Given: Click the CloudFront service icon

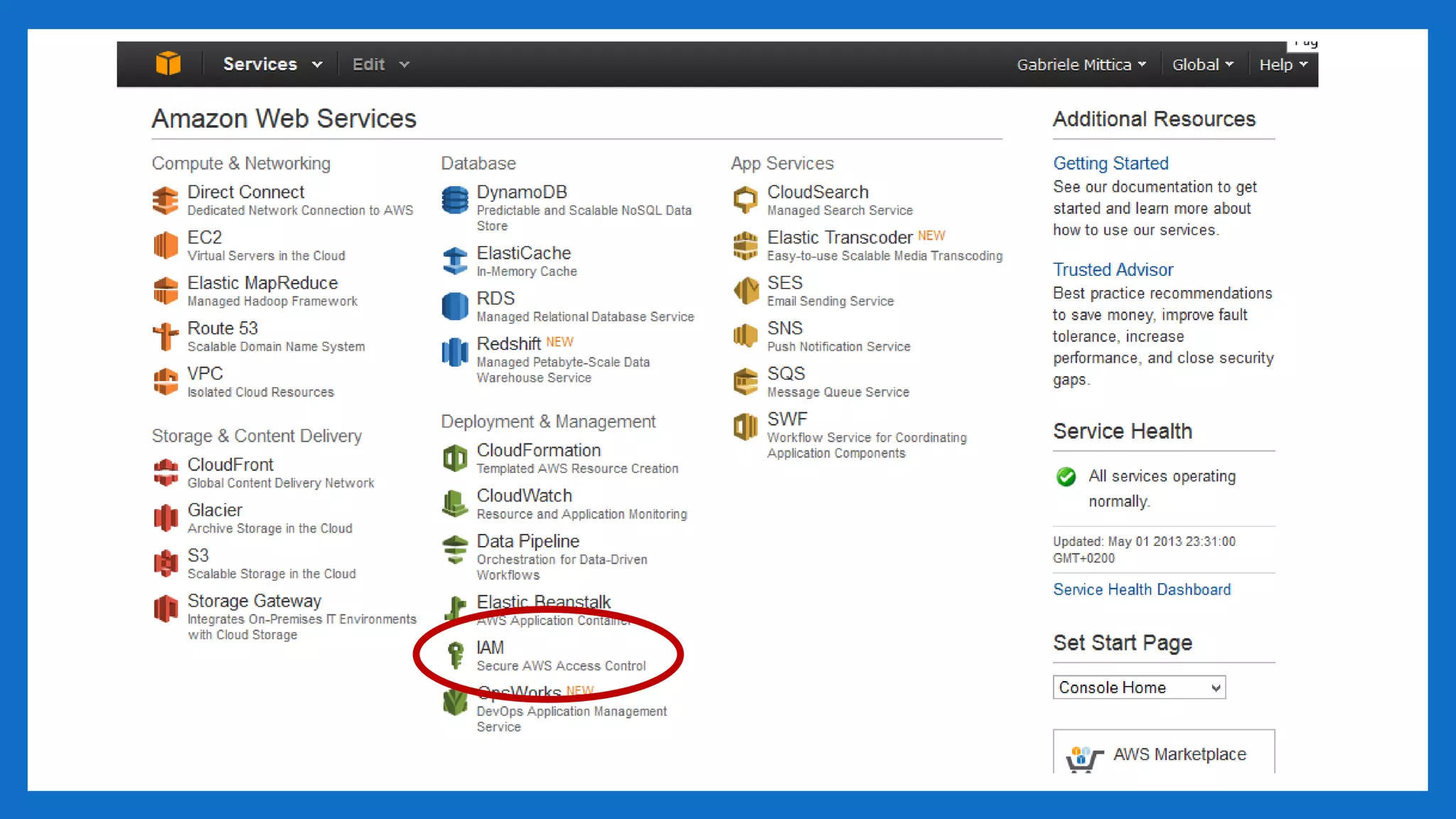Looking at the screenshot, I should tap(166, 473).
